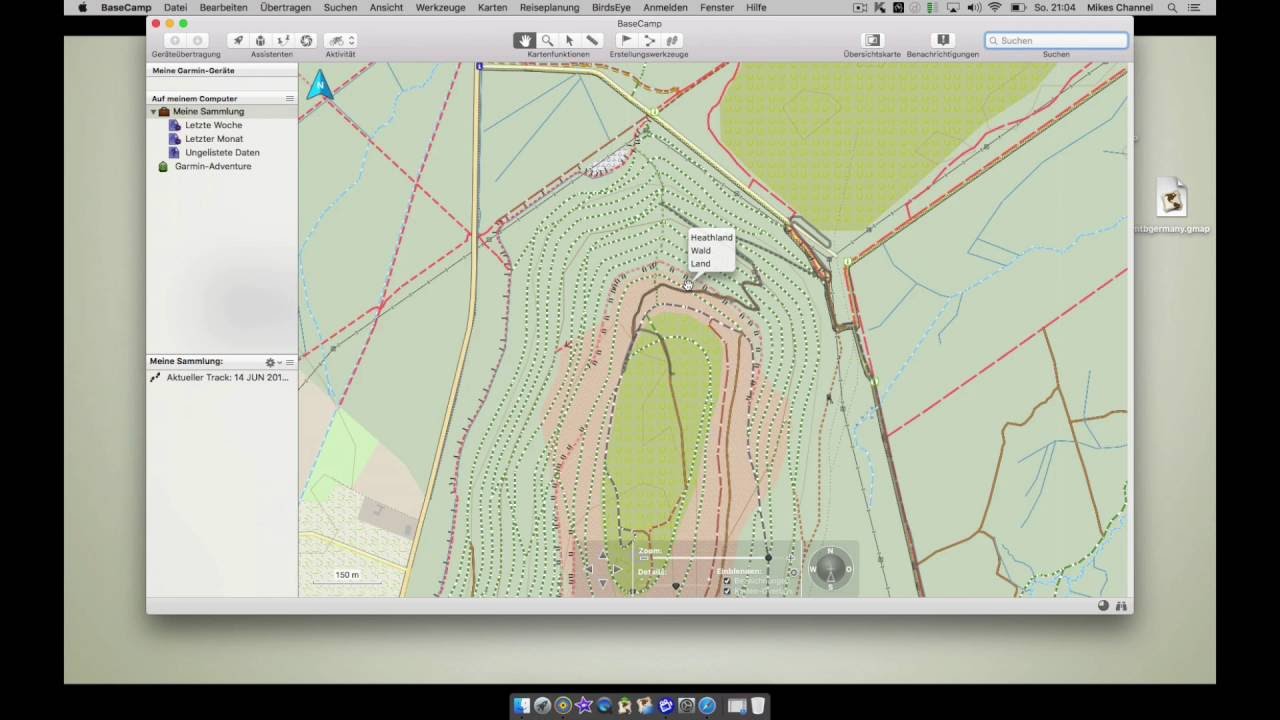This screenshot has width=1280, height=720.
Task: Pan map up with overlay arrow
Action: click(x=603, y=554)
